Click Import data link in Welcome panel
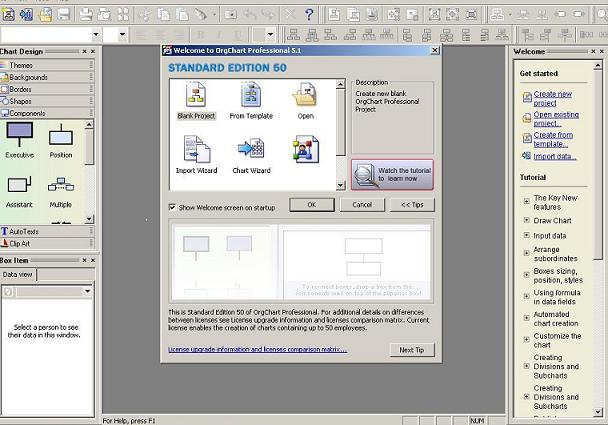The width and height of the screenshot is (608, 425). click(x=554, y=156)
